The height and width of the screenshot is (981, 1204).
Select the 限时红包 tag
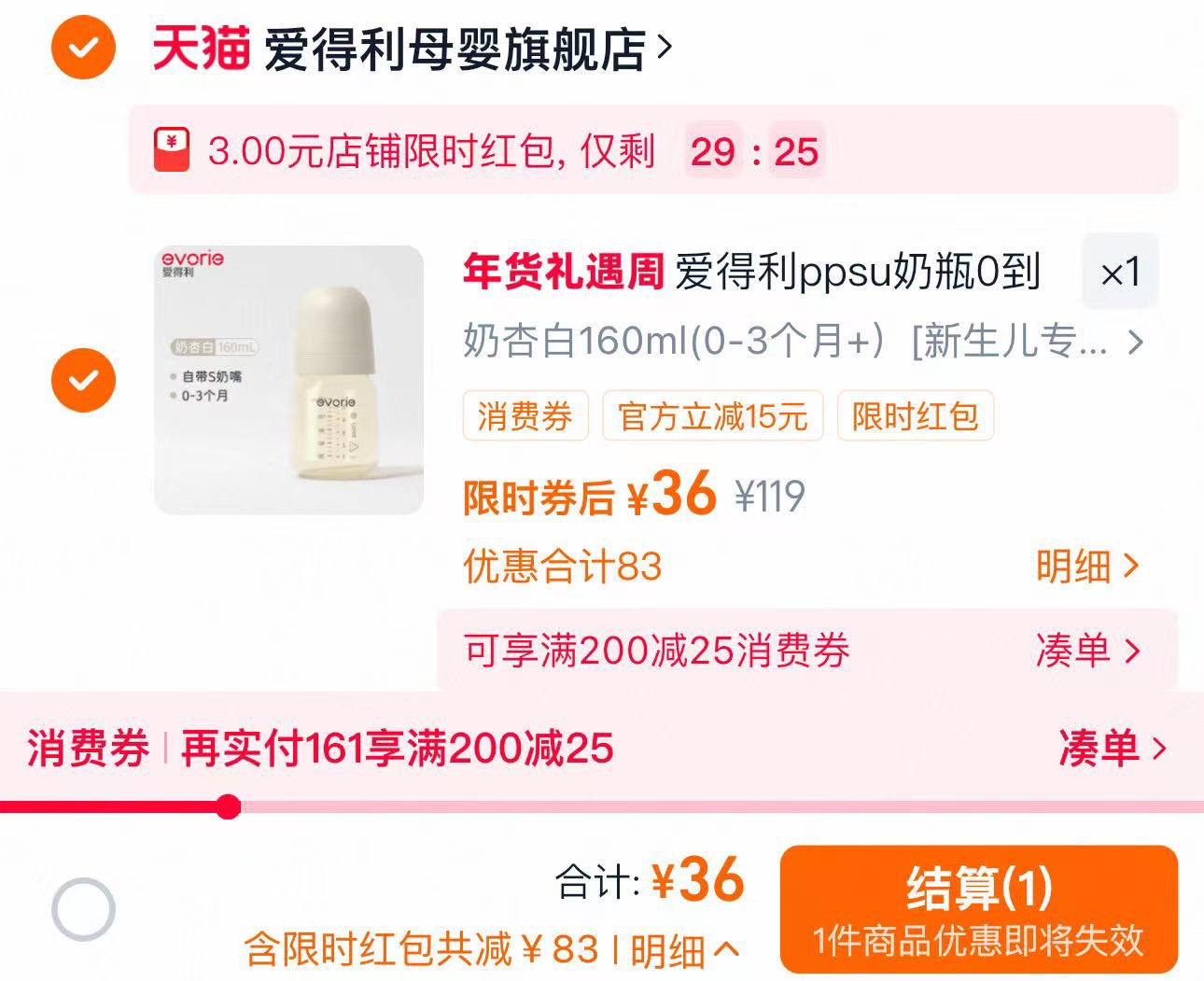click(916, 415)
